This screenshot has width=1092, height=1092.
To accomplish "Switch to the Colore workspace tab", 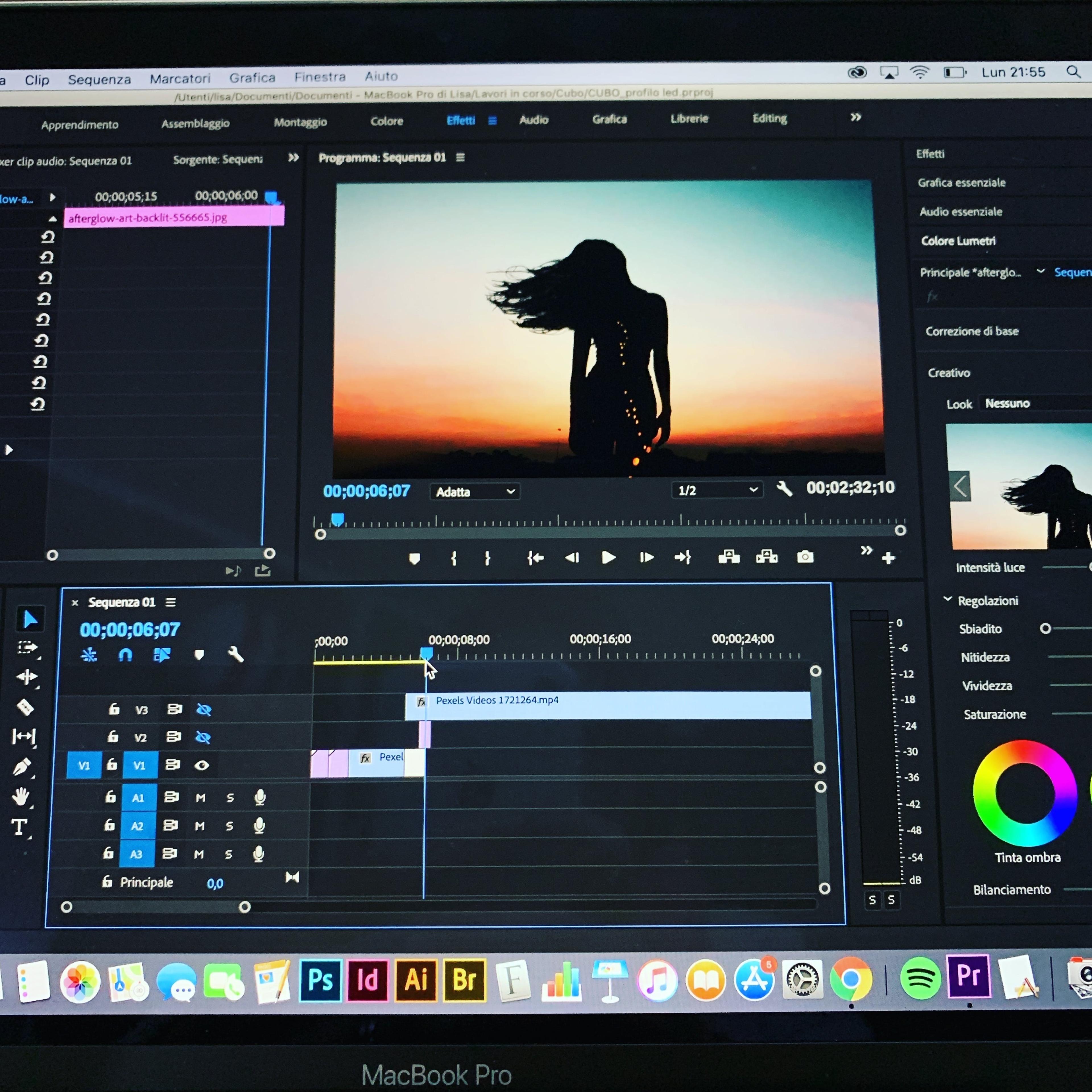I will 387,121.
